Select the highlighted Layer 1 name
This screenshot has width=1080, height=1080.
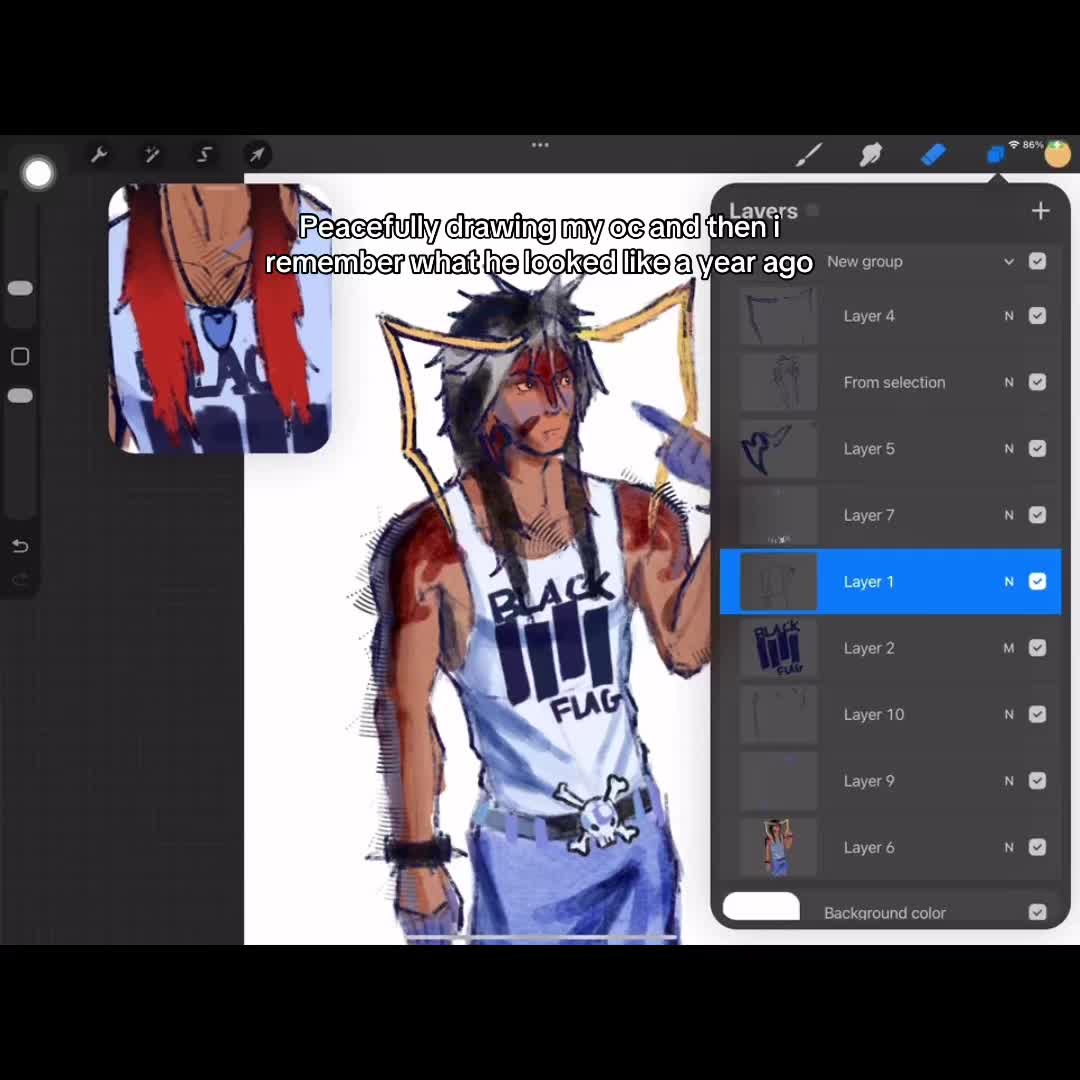point(869,582)
